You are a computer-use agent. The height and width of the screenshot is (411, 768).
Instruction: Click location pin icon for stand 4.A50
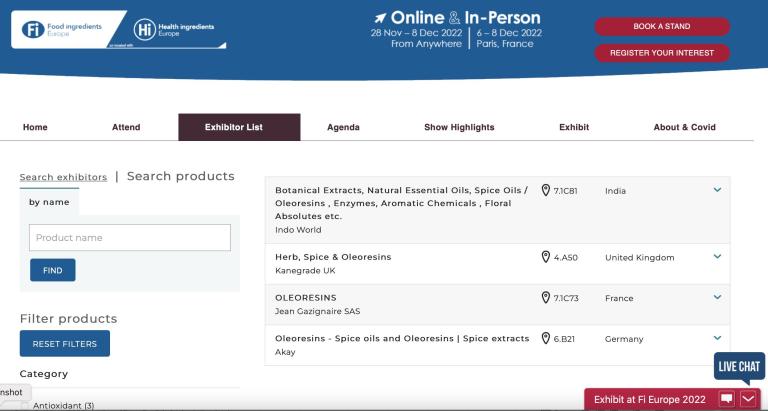[x=546, y=257]
